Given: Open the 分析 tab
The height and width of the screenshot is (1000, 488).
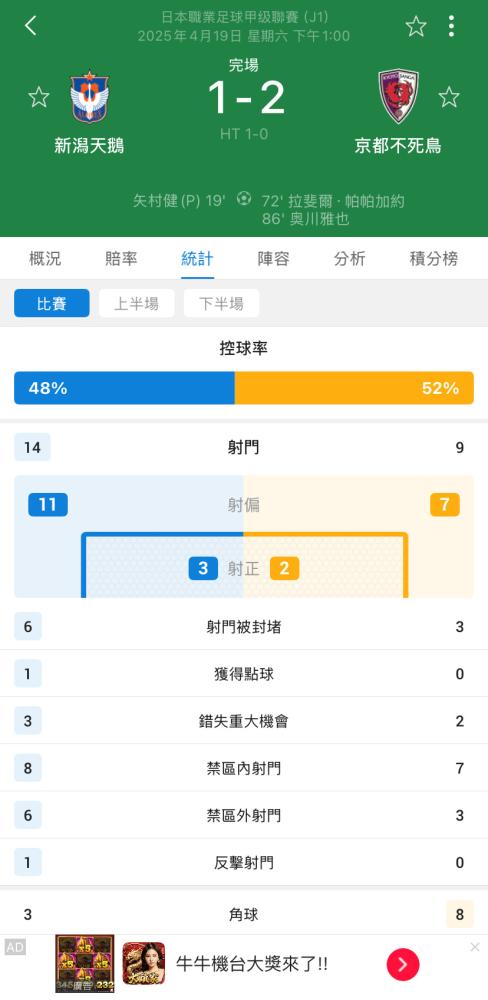Looking at the screenshot, I should (350, 259).
